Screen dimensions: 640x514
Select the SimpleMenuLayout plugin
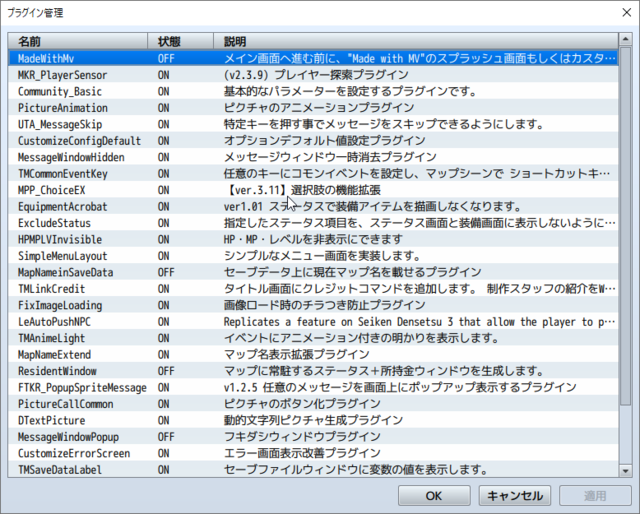(313, 256)
